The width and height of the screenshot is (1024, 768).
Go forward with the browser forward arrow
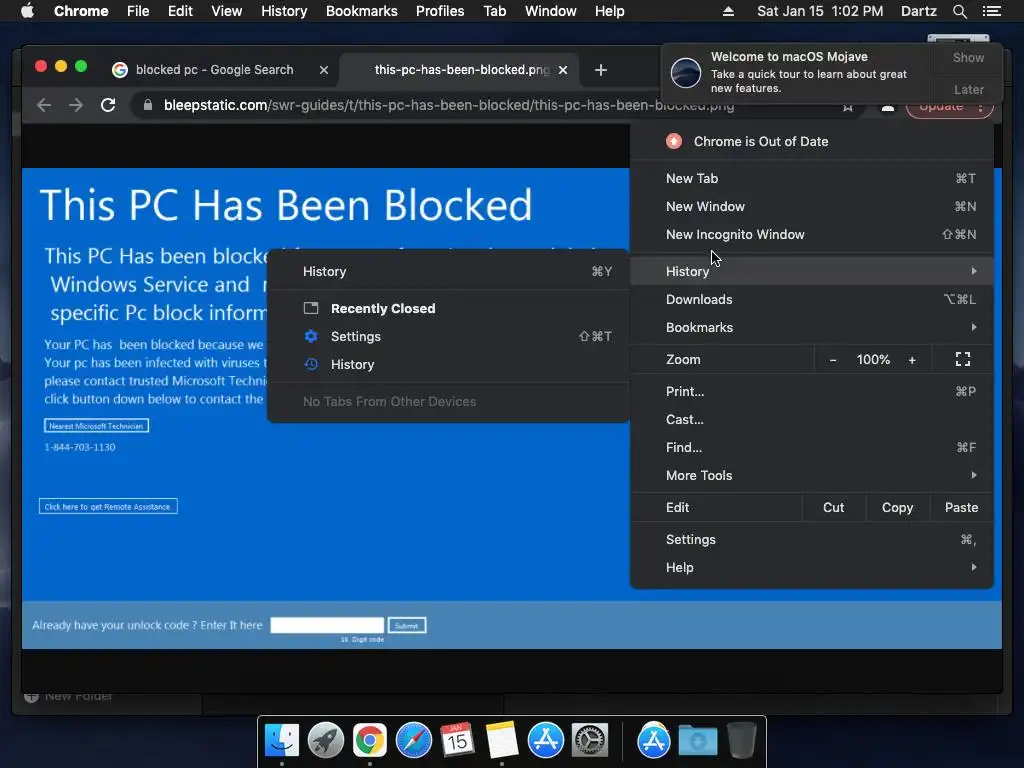click(x=76, y=105)
